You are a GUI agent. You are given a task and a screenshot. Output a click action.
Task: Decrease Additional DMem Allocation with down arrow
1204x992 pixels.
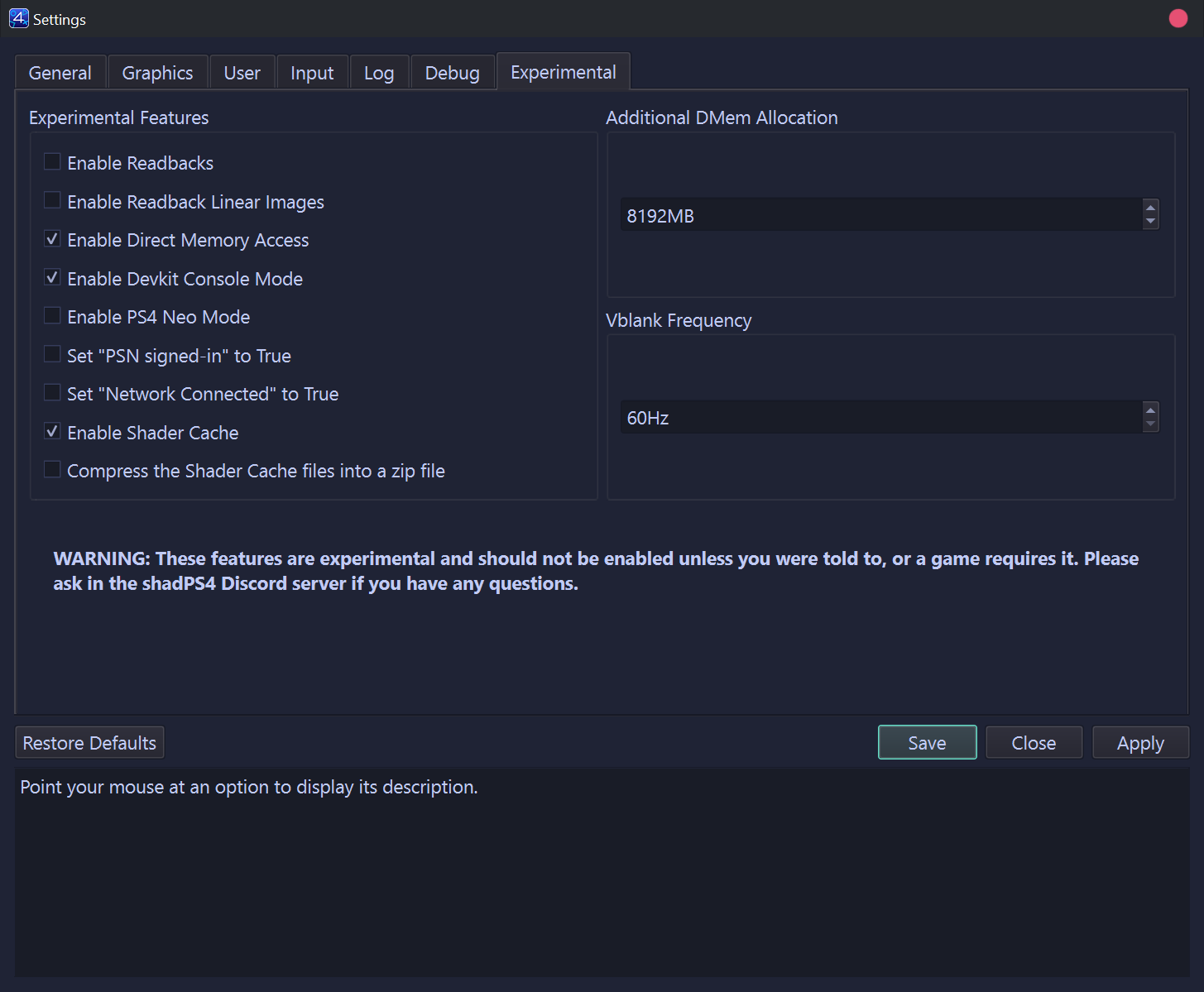pyautogui.click(x=1150, y=222)
